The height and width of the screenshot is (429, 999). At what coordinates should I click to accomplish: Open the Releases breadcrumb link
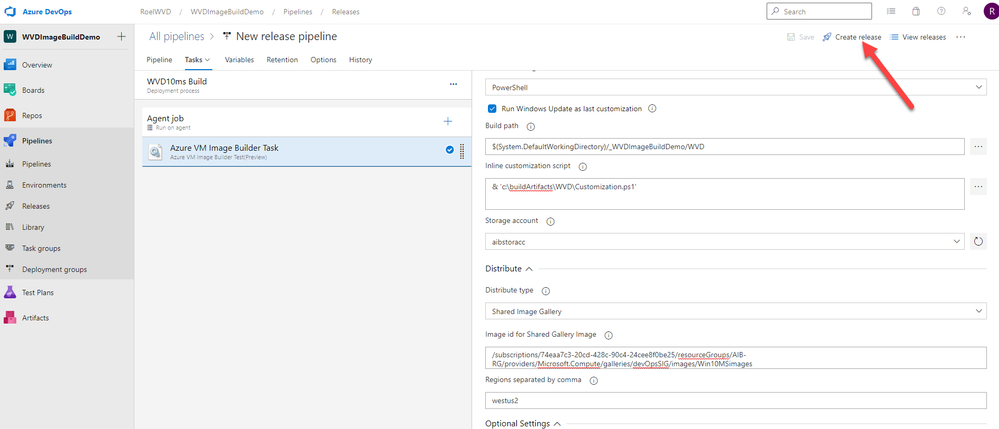345,11
